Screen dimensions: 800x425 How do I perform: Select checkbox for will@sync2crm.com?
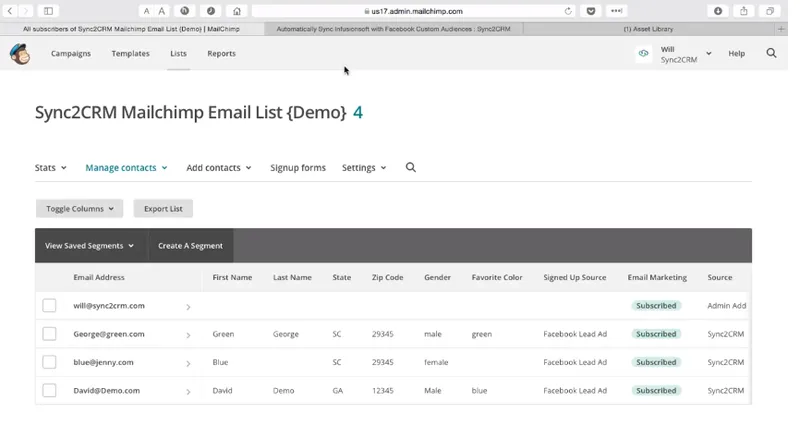[49, 306]
